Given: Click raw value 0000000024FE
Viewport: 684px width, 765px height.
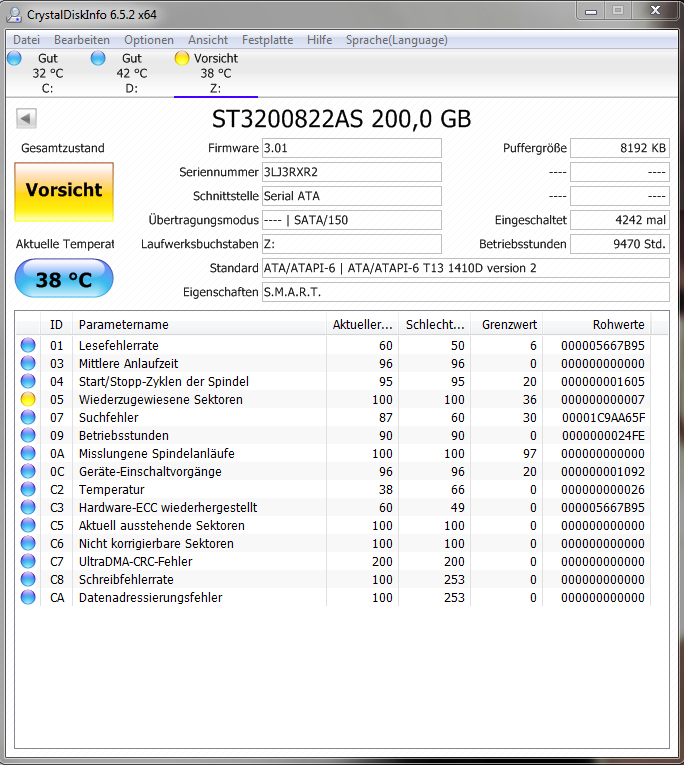Looking at the screenshot, I should coord(604,436).
